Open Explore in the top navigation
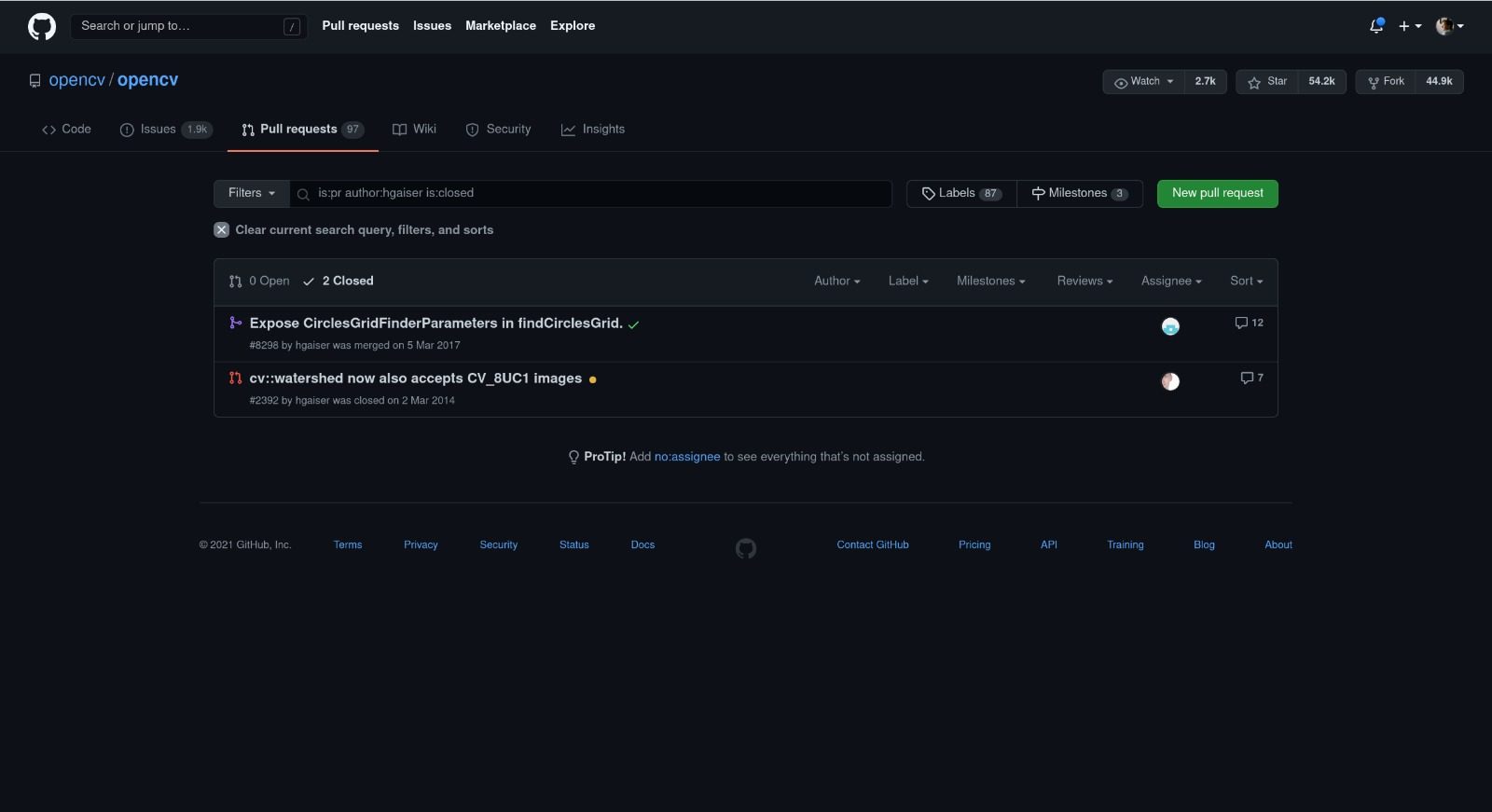The image size is (1492, 812). click(573, 26)
